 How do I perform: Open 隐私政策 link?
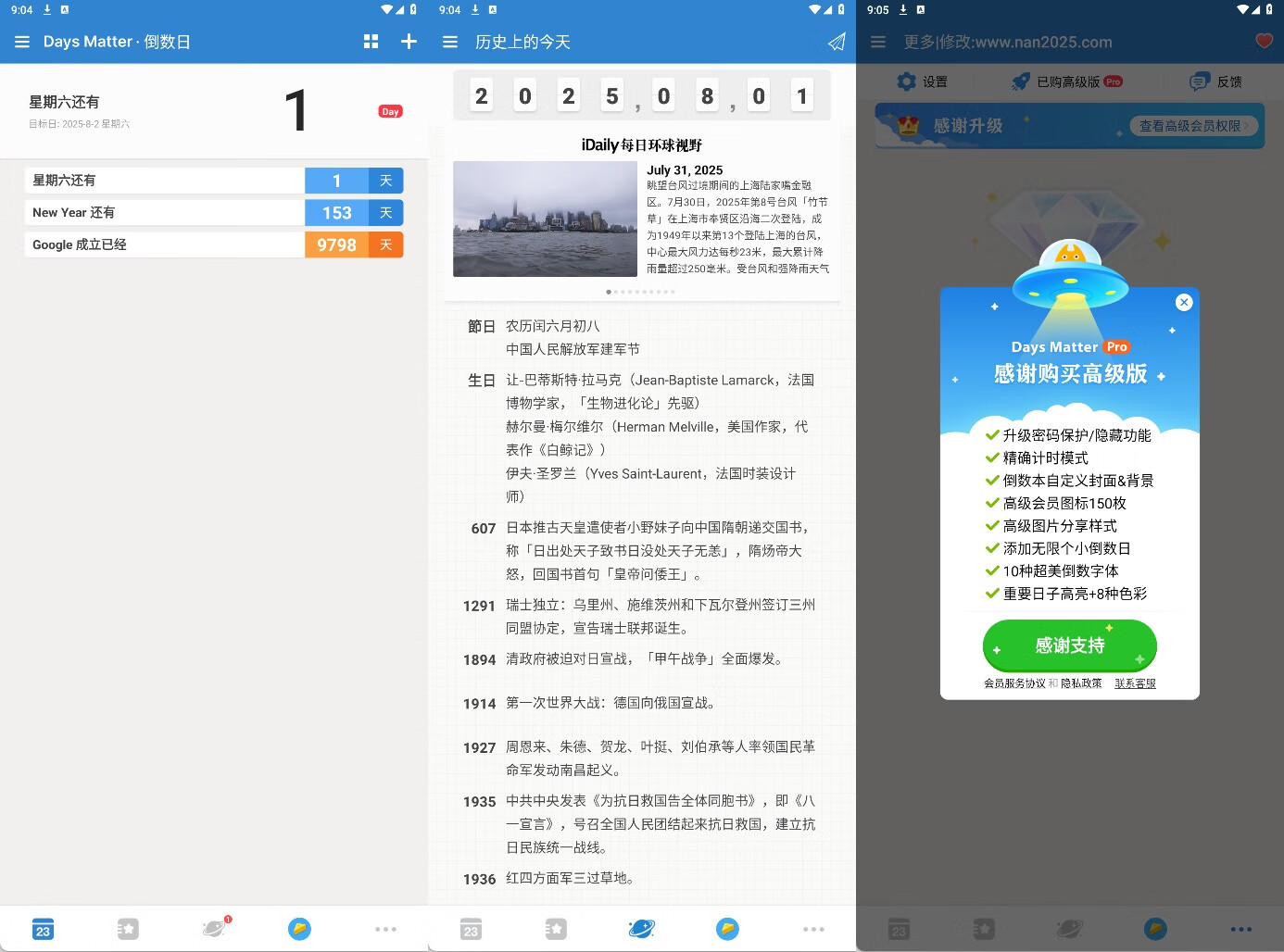coord(1081,683)
